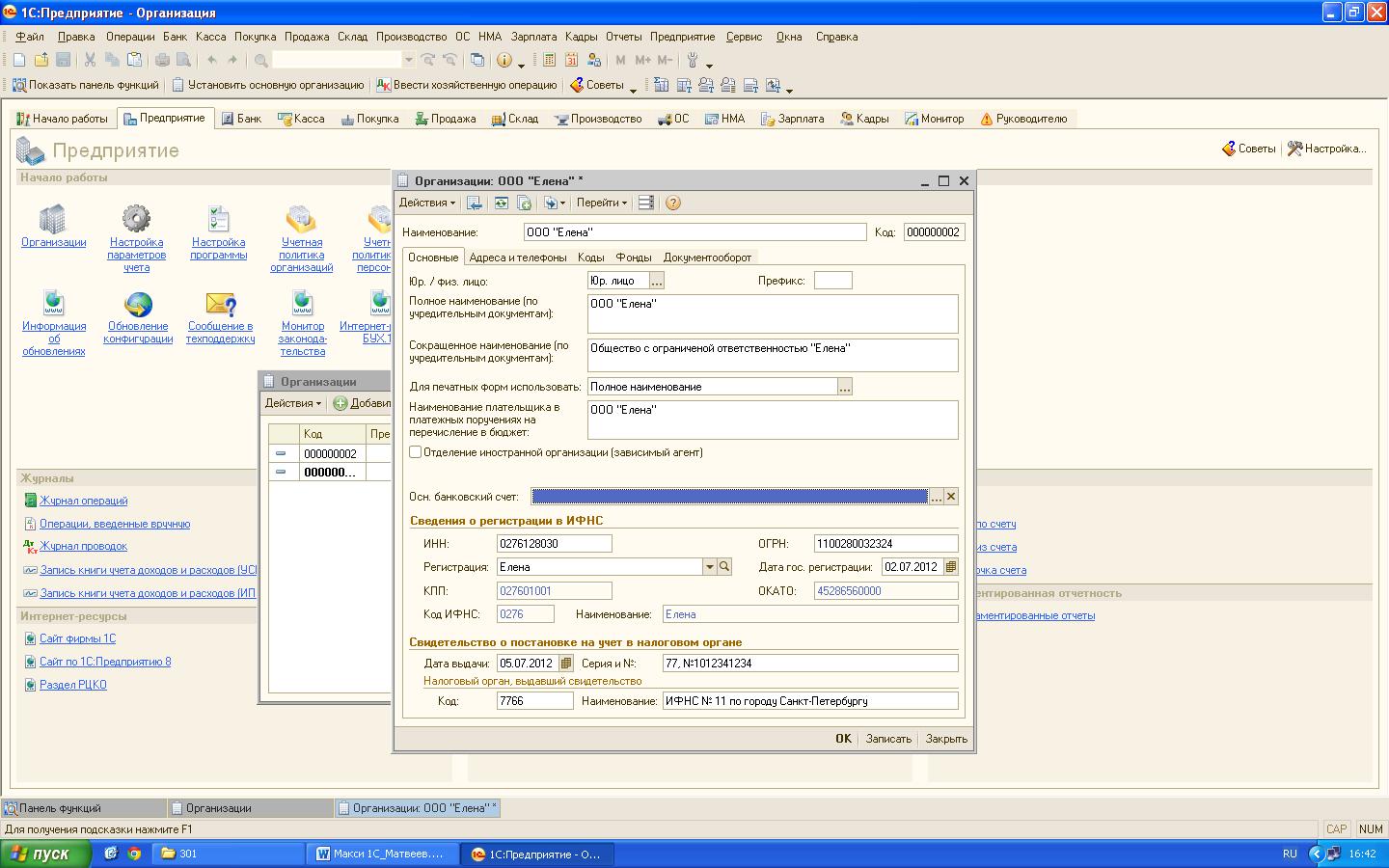This screenshot has width=1389, height=868.
Task: Open the Настройка программы icon
Action: [219, 220]
